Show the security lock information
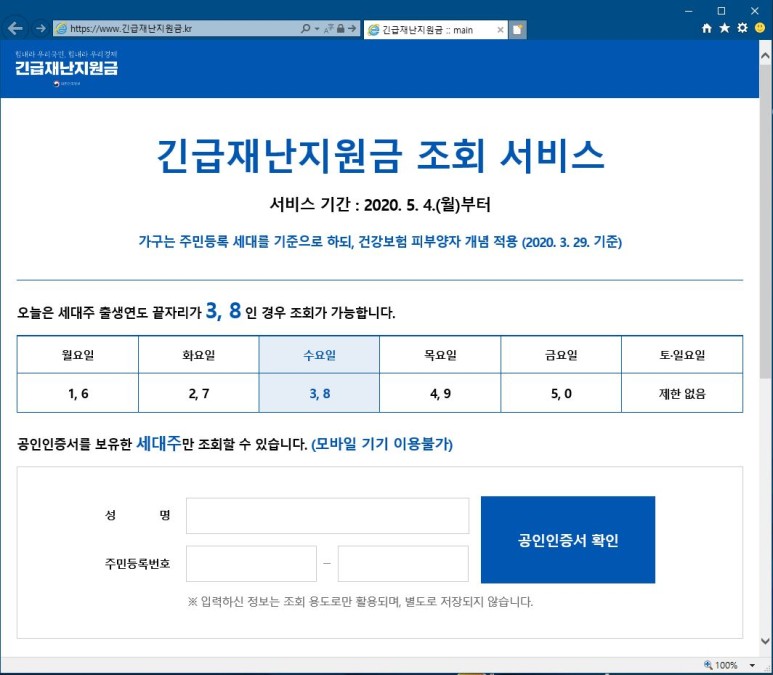Image resolution: width=773 pixels, height=675 pixels. pyautogui.click(x=340, y=29)
